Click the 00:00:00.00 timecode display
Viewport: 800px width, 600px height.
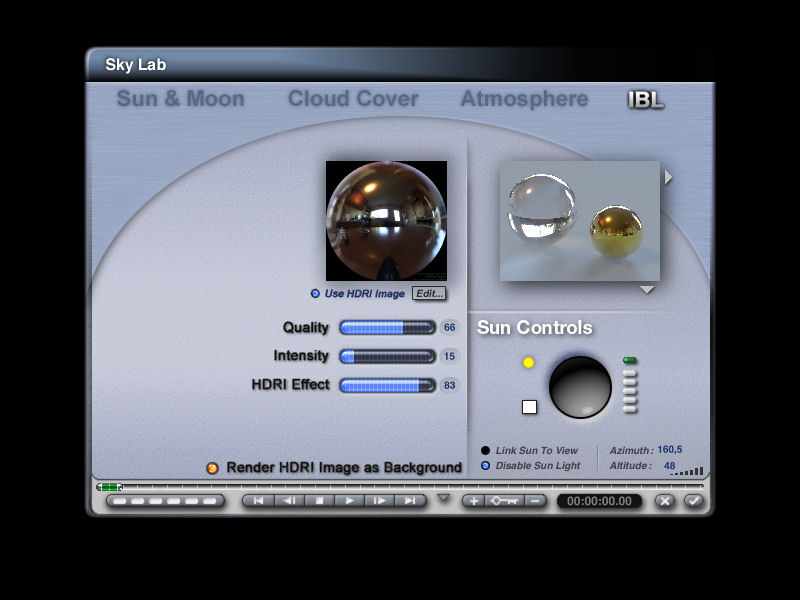[x=599, y=501]
